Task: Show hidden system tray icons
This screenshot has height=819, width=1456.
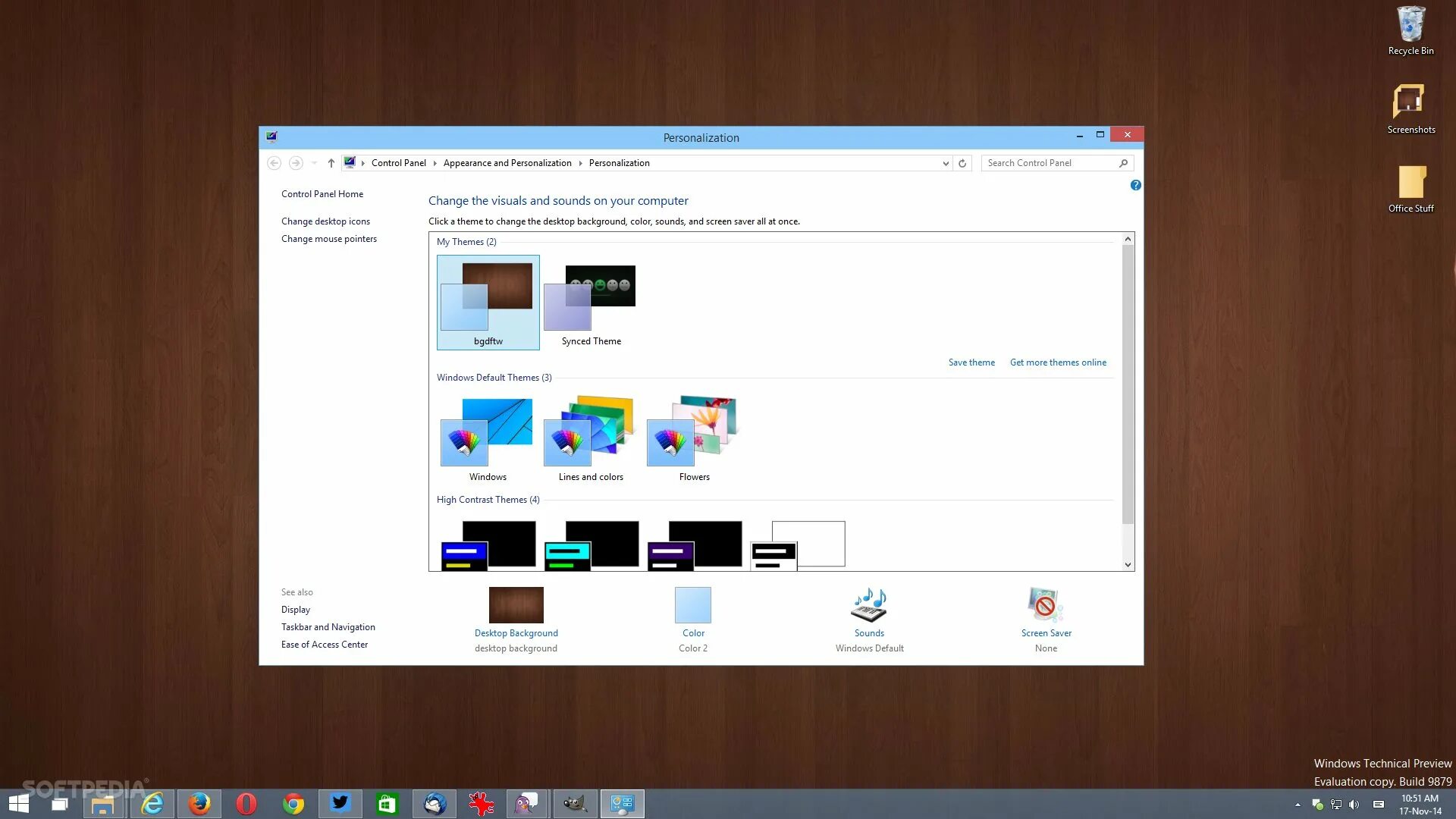Action: point(1298,805)
